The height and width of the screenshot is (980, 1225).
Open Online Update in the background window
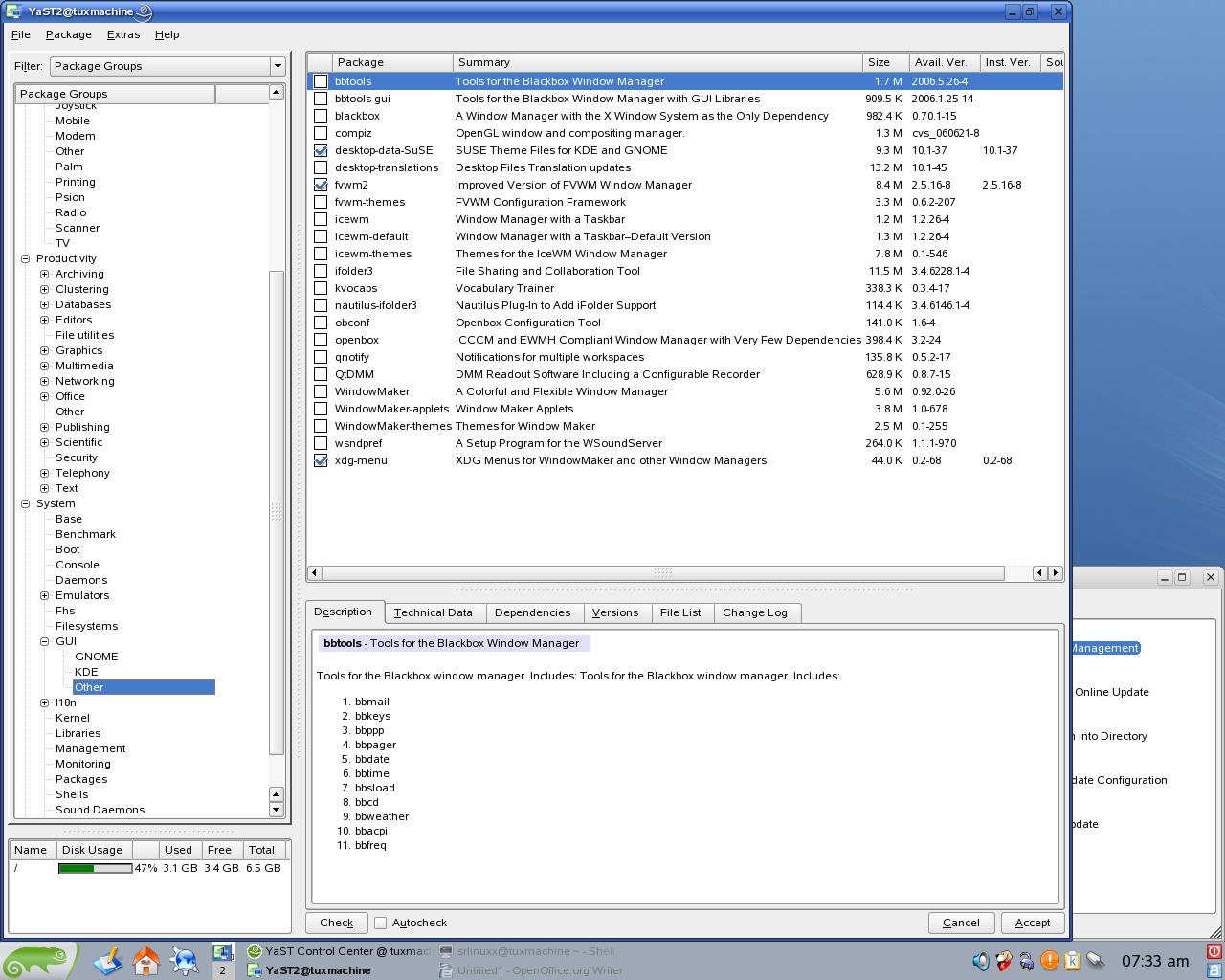tap(1111, 692)
